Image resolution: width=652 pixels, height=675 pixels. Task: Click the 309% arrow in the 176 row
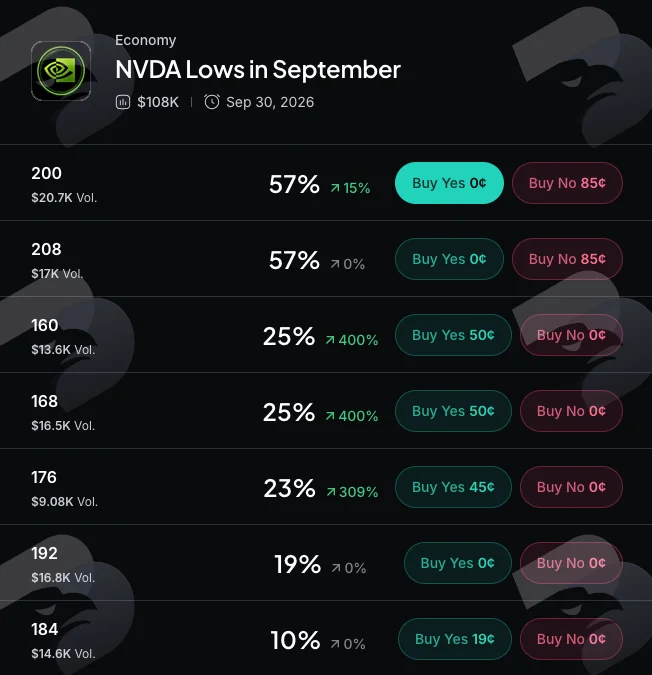coord(352,492)
